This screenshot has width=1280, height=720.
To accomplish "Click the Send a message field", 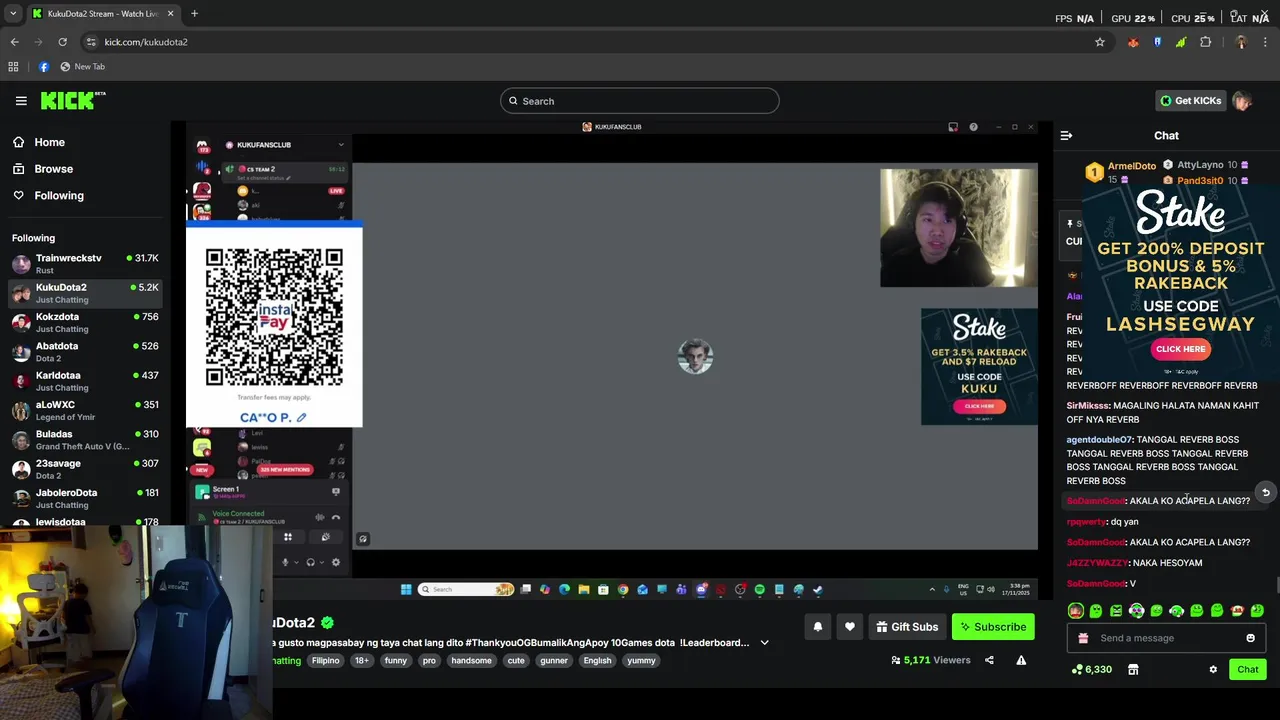I will coord(1165,638).
